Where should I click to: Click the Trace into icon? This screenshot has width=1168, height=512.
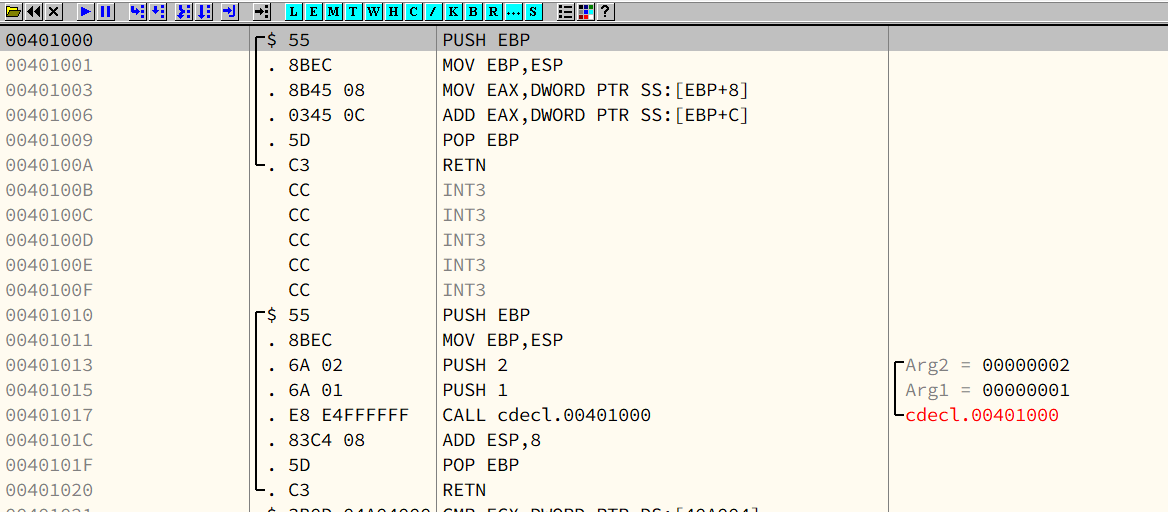pos(183,12)
